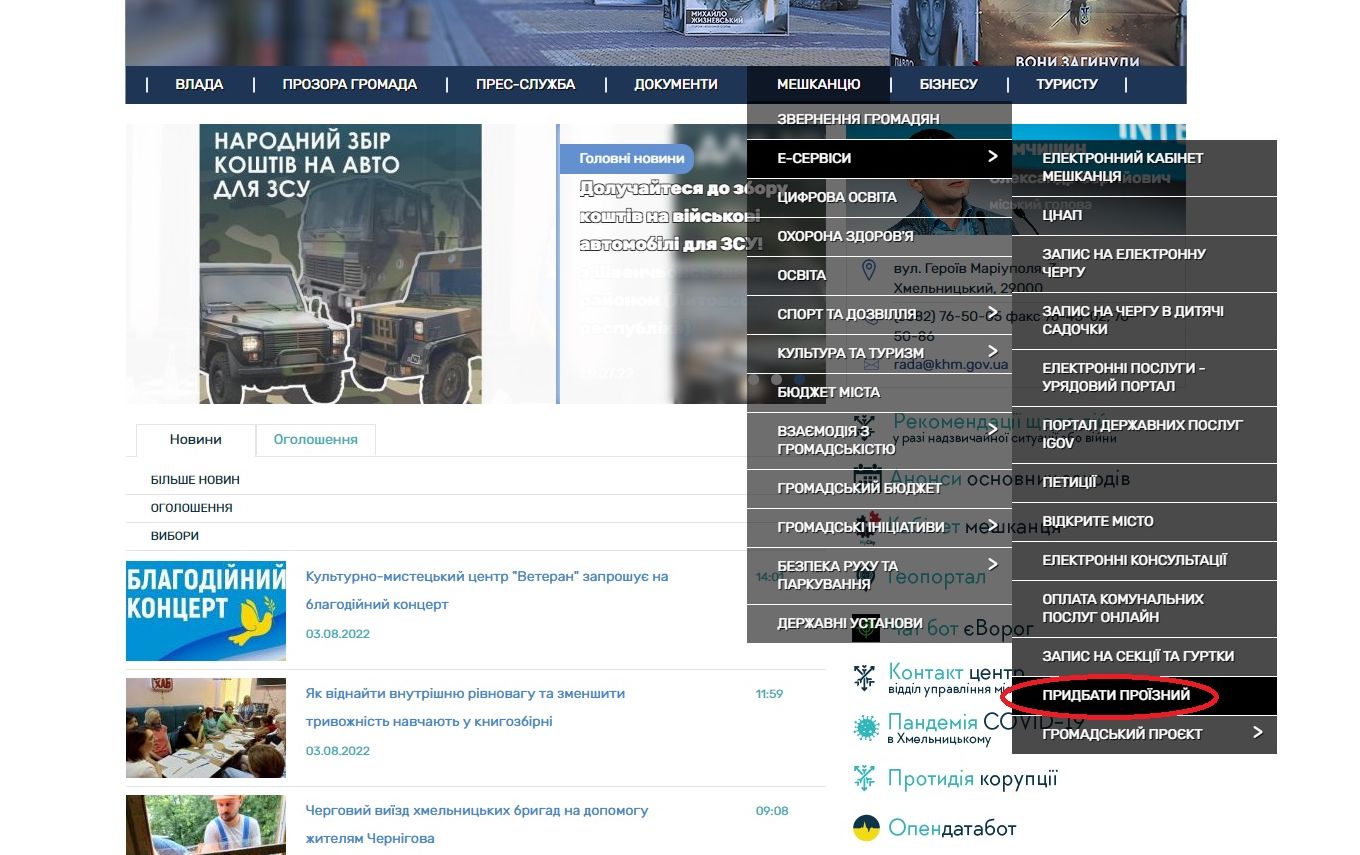Open ЗАПИС НА ЧЕРГУ В ДИТЯЧІ САДОЧКИ
1360x855 pixels.
click(1144, 320)
